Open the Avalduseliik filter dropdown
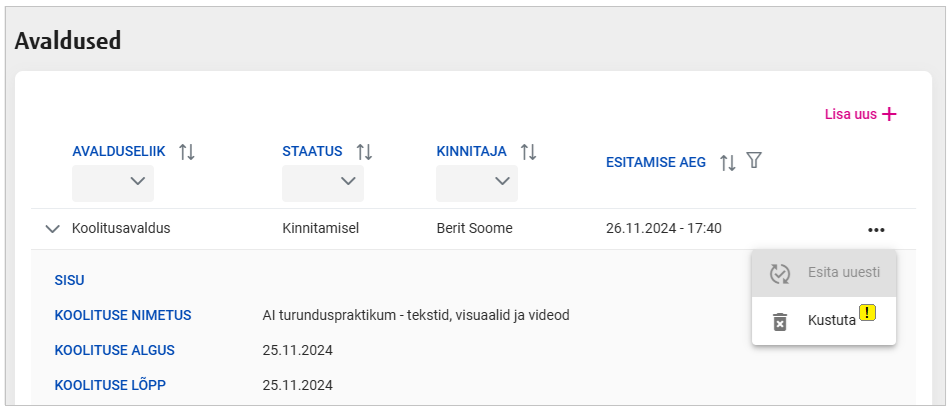The width and height of the screenshot is (950, 411). coord(113,182)
